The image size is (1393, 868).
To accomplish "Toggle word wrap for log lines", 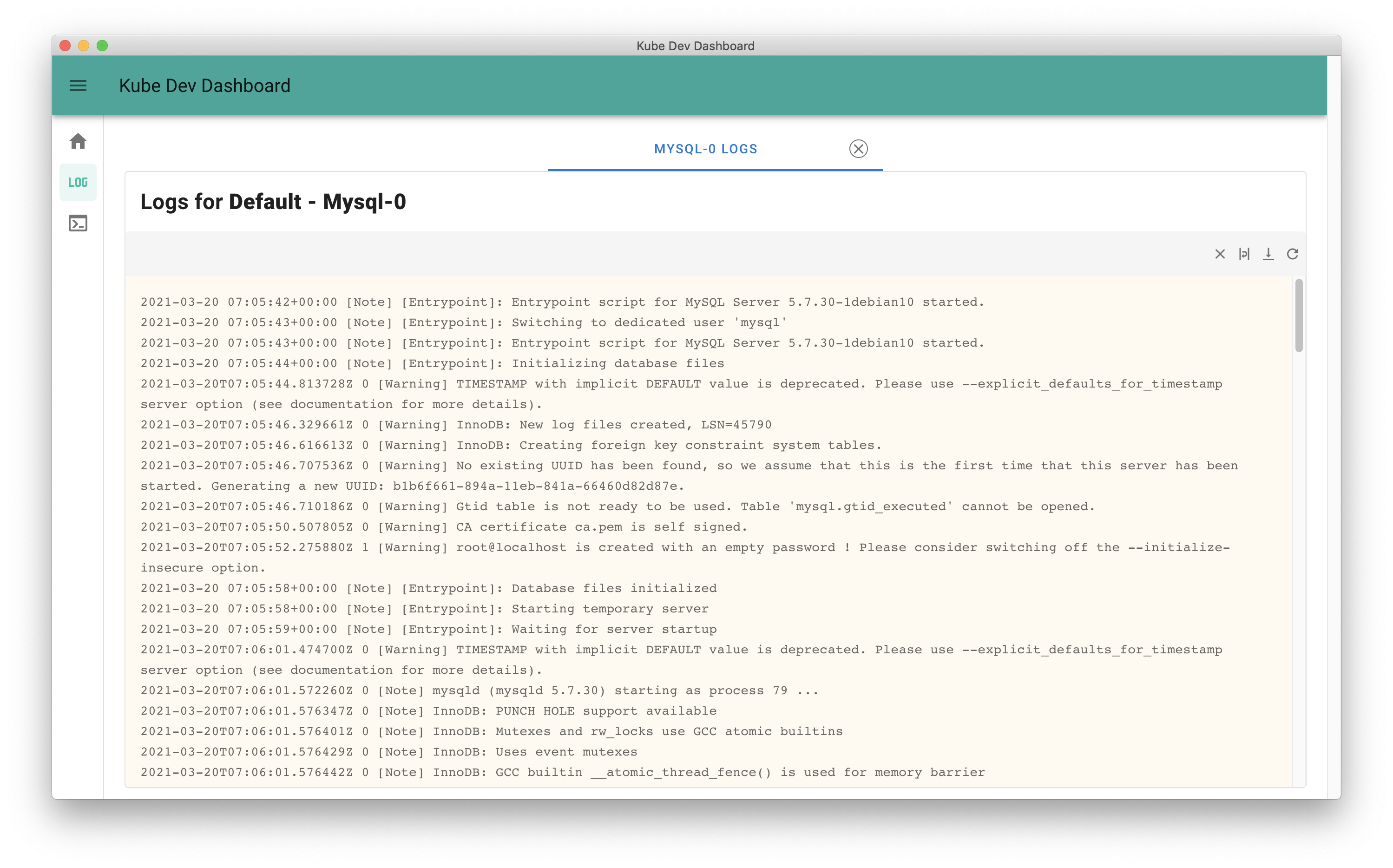I will tap(1244, 254).
